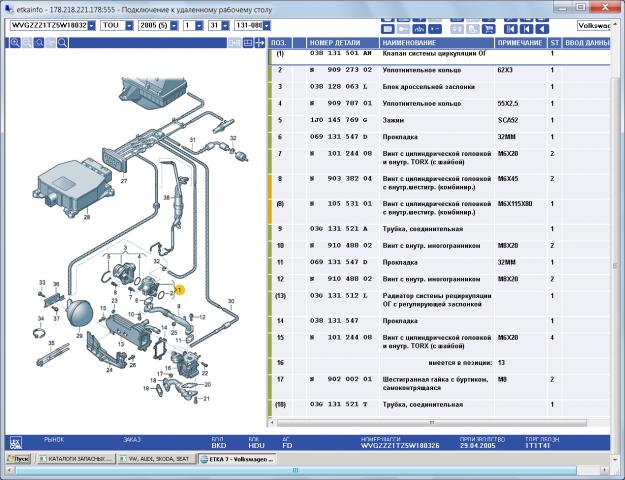Screen dimensions: 625x480
Task: Click note M6X115X80 in position (8) row
Action: 515,204
